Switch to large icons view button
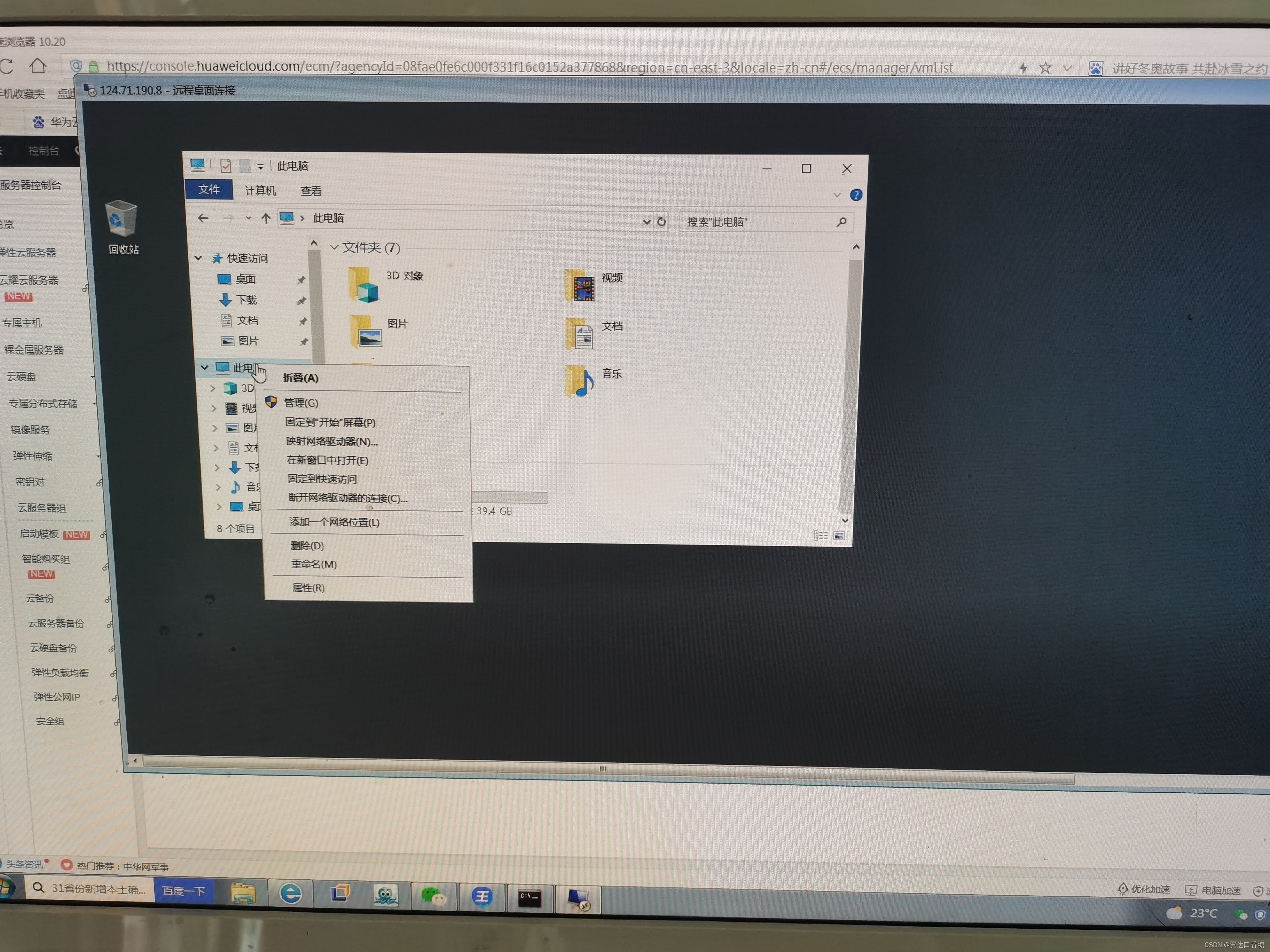 [839, 535]
